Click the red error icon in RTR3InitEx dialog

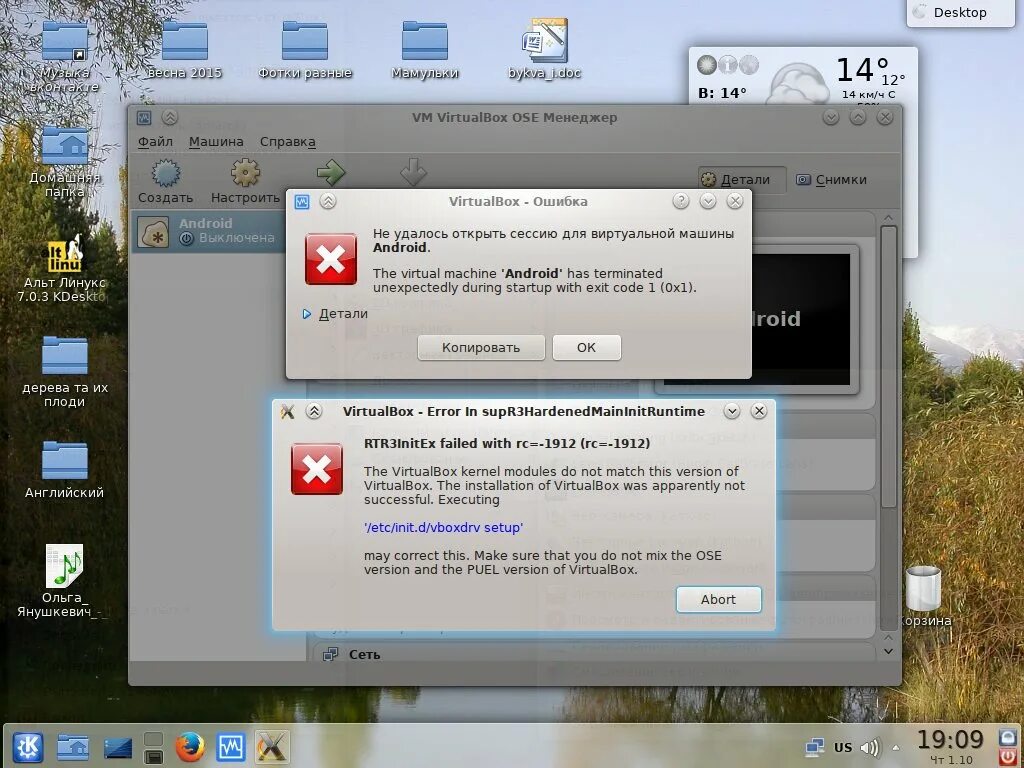pyautogui.click(x=317, y=469)
